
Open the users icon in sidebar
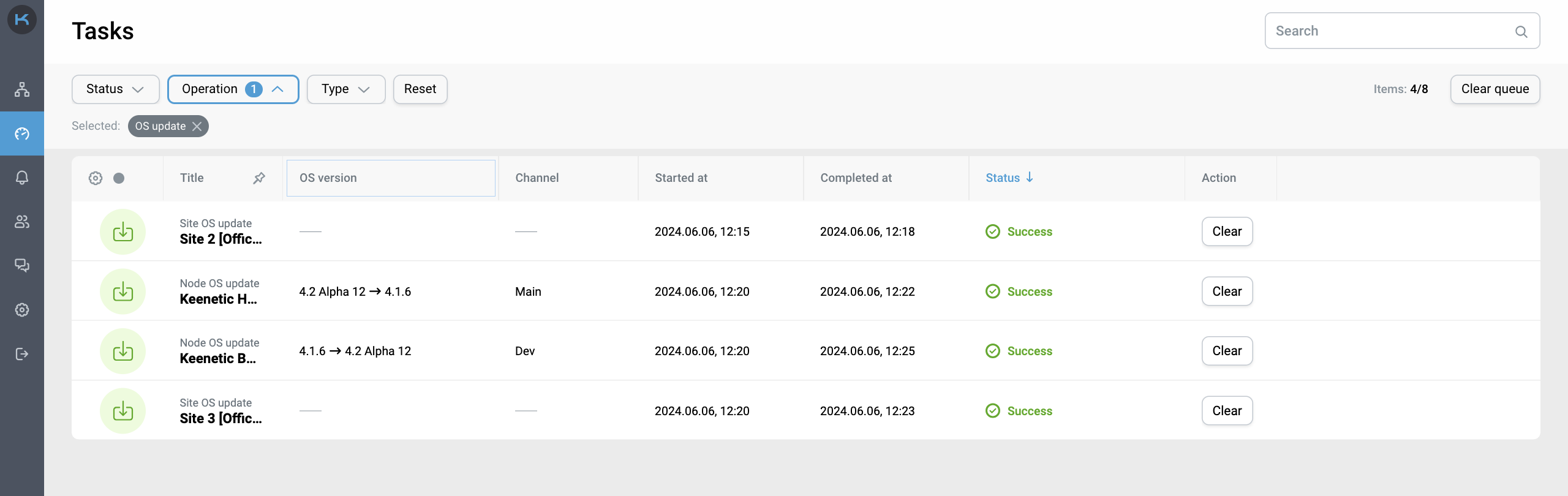point(22,222)
